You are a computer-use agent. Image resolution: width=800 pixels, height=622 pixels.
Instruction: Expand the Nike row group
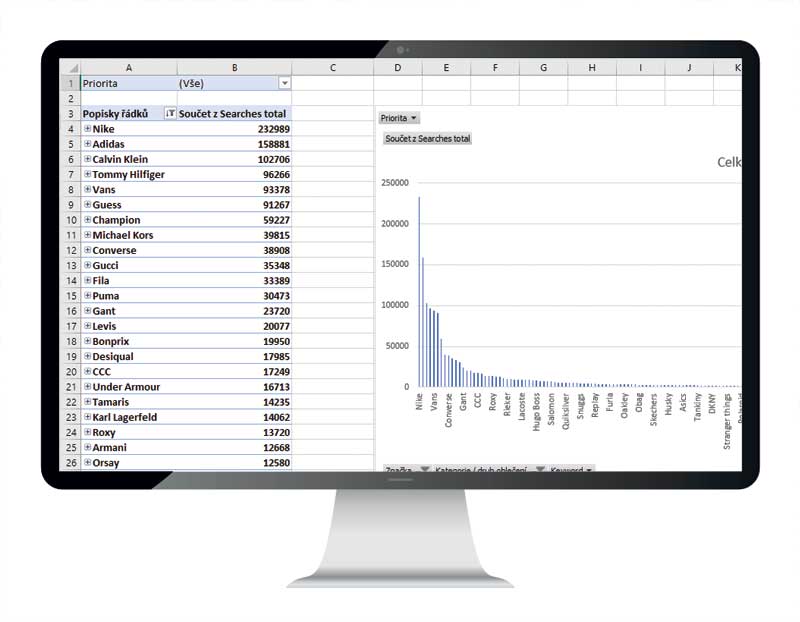click(87, 129)
